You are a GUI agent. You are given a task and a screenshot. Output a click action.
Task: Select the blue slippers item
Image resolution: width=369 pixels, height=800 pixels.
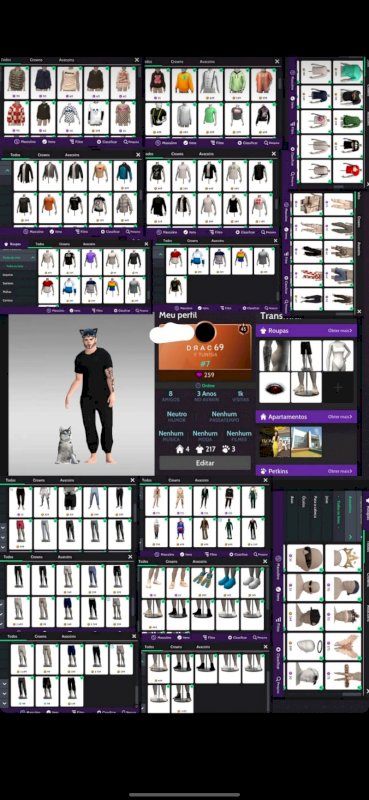(x=228, y=582)
